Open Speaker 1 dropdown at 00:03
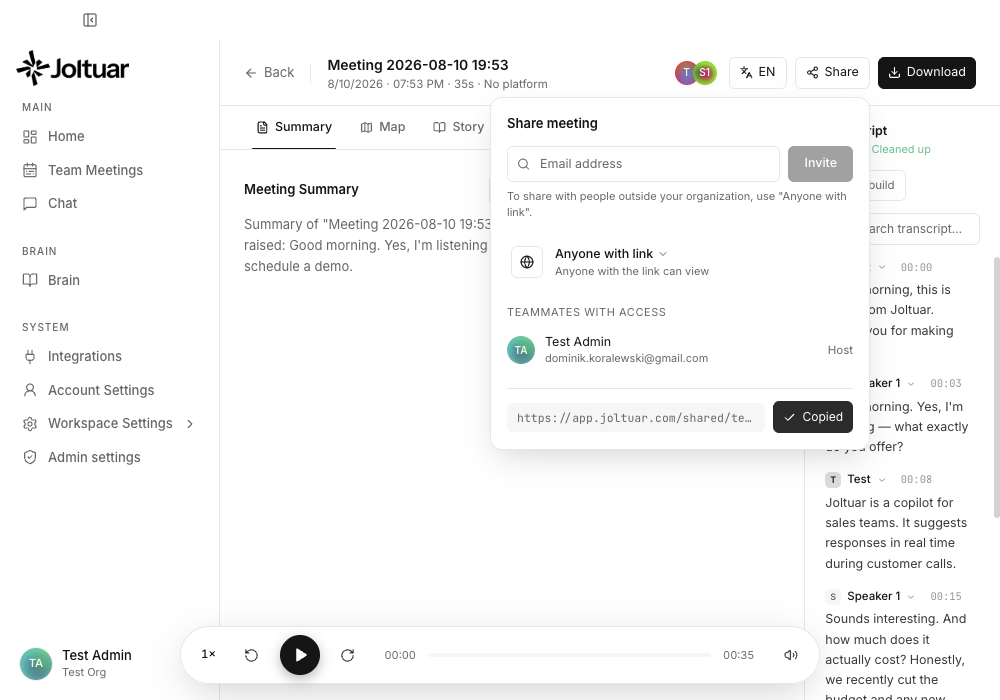 tap(911, 384)
